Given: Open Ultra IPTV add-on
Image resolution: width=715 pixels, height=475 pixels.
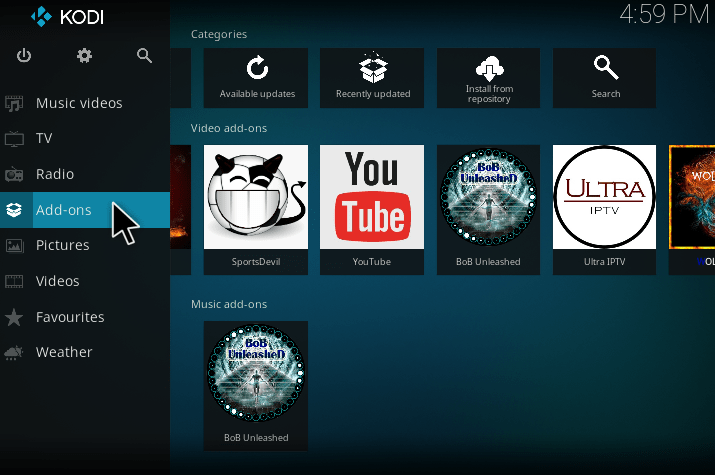Looking at the screenshot, I should (604, 210).
